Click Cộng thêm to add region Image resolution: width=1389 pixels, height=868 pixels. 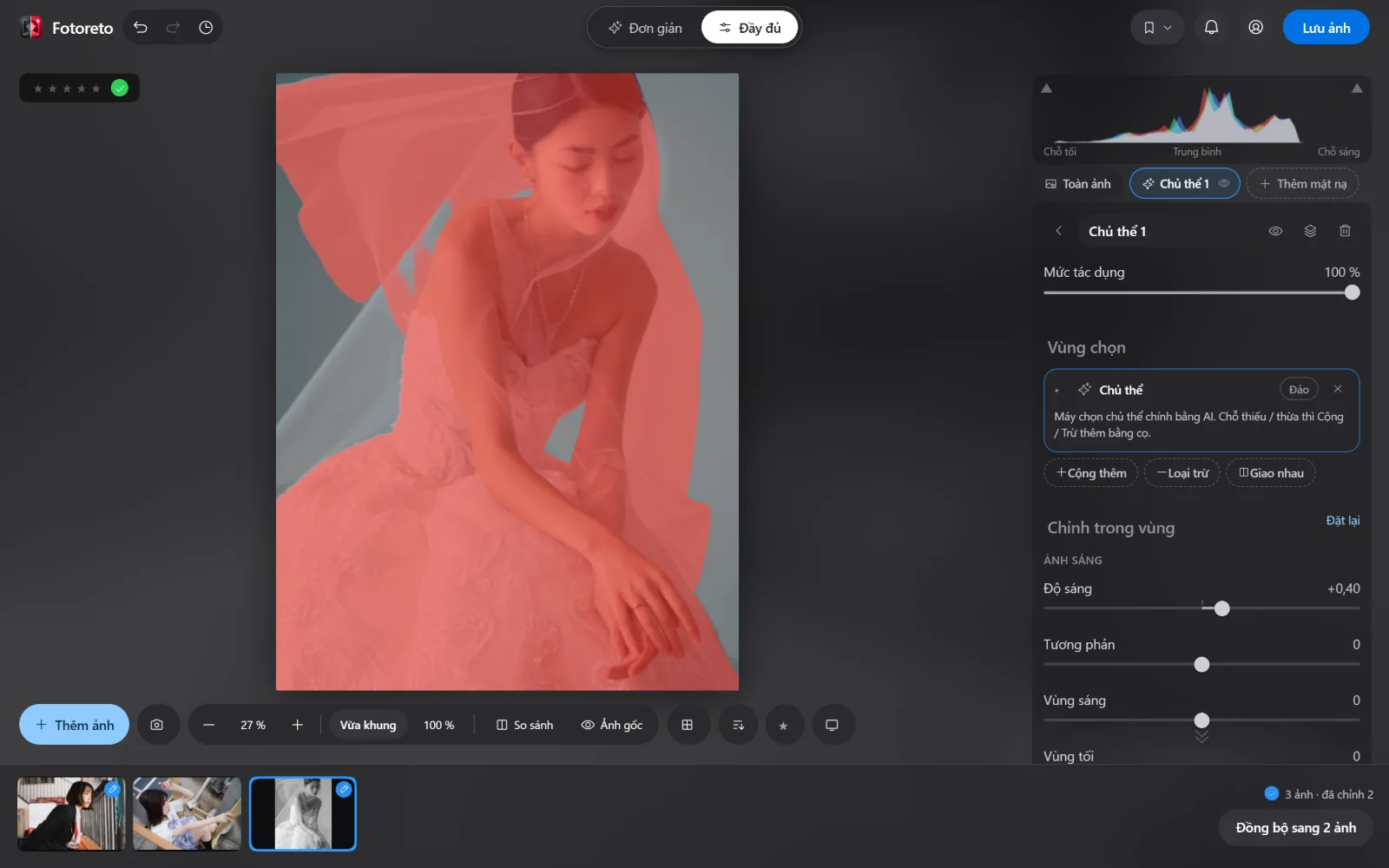pos(1091,473)
